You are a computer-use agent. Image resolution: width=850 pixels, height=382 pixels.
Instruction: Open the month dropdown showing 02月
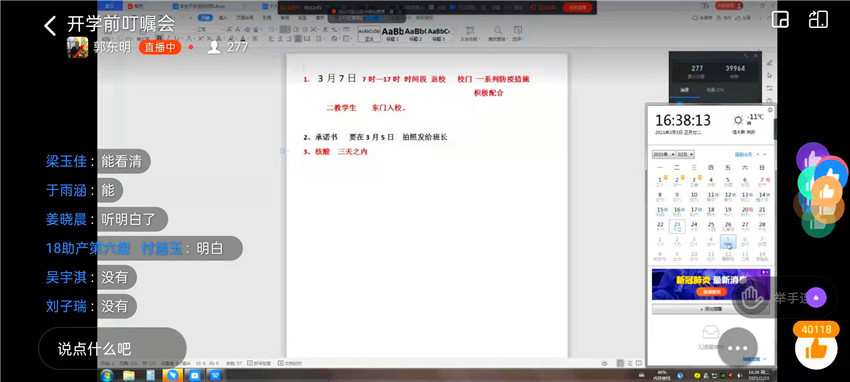pos(686,154)
